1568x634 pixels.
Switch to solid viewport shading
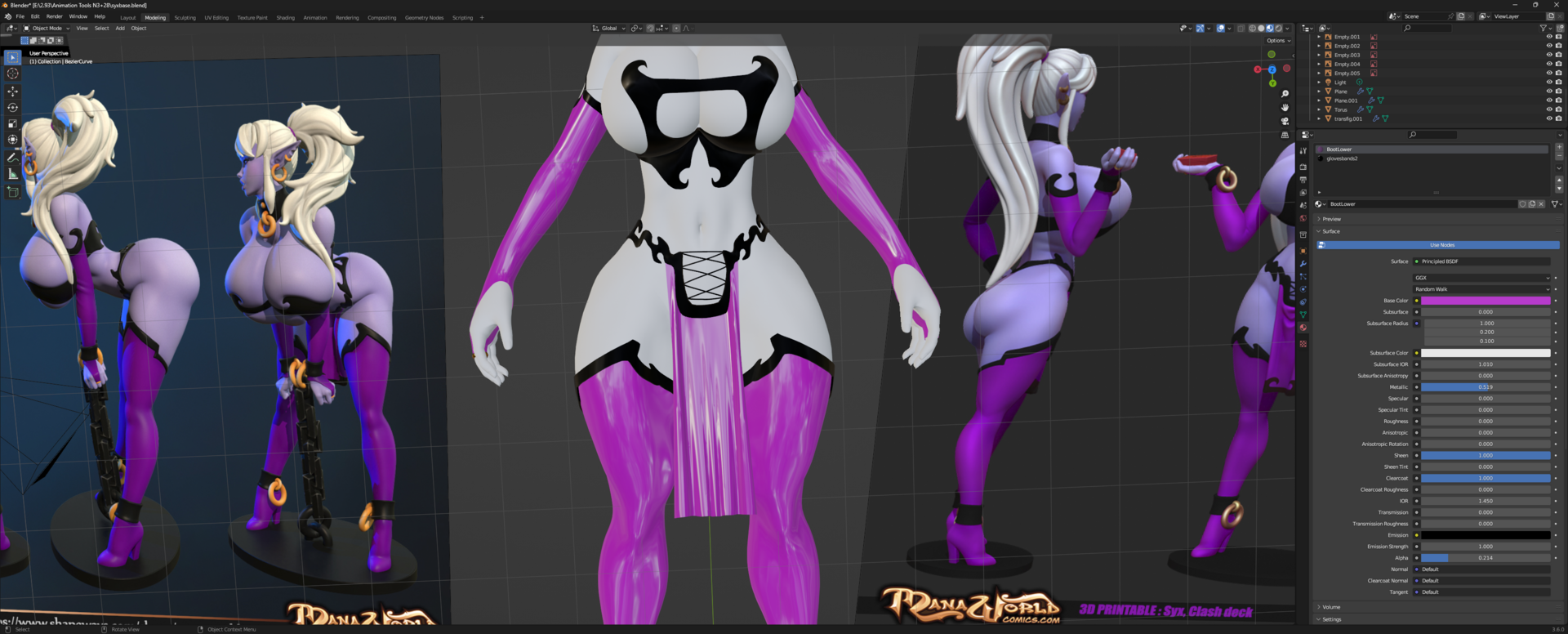point(1261,29)
